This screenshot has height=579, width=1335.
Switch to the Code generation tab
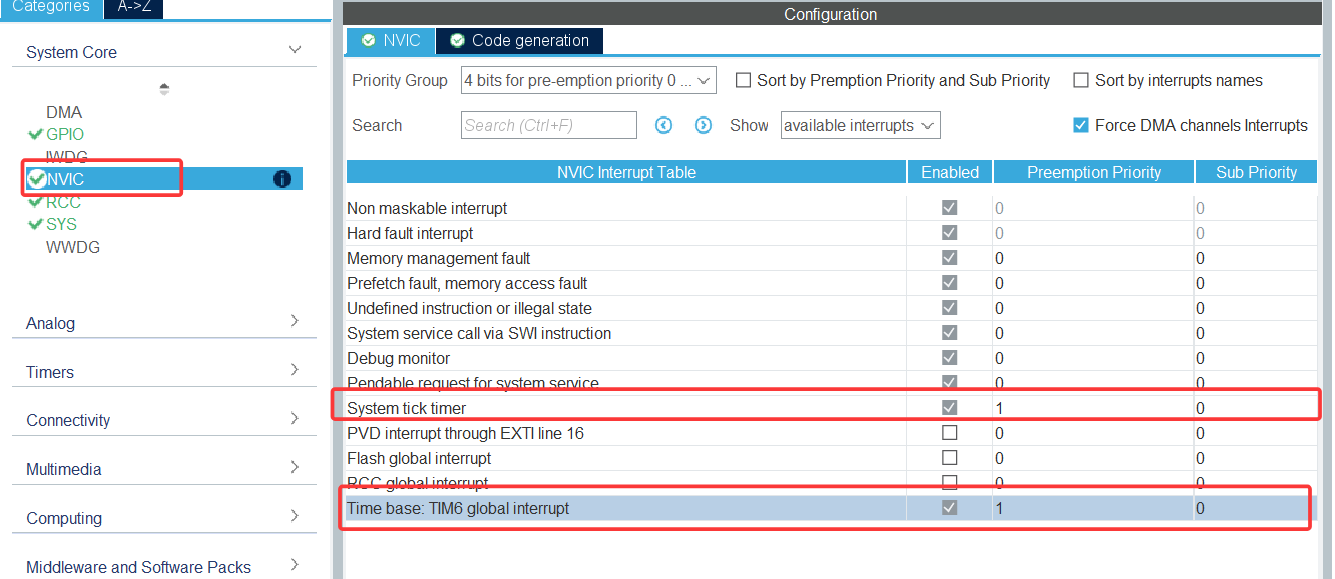pyautogui.click(x=520, y=41)
